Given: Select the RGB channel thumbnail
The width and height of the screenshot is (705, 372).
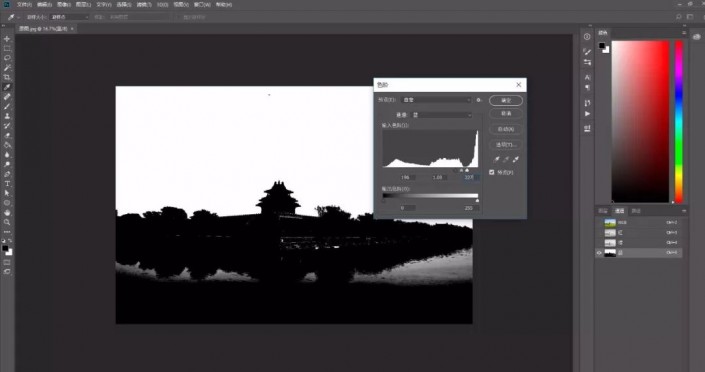Looking at the screenshot, I should click(610, 223).
